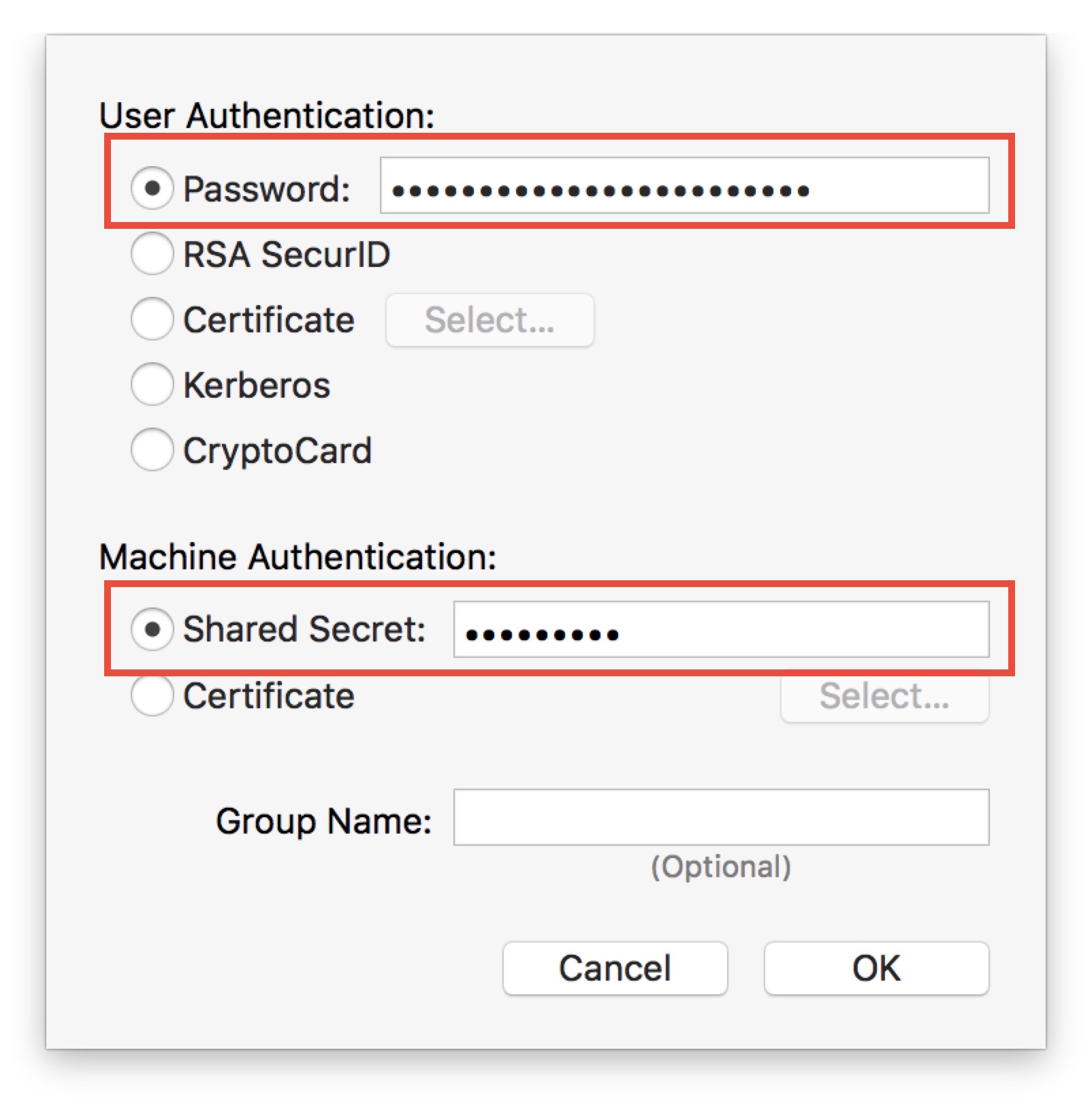Click the Cancel button
Image resolution: width=1092 pixels, height=1106 pixels.
tap(614, 968)
